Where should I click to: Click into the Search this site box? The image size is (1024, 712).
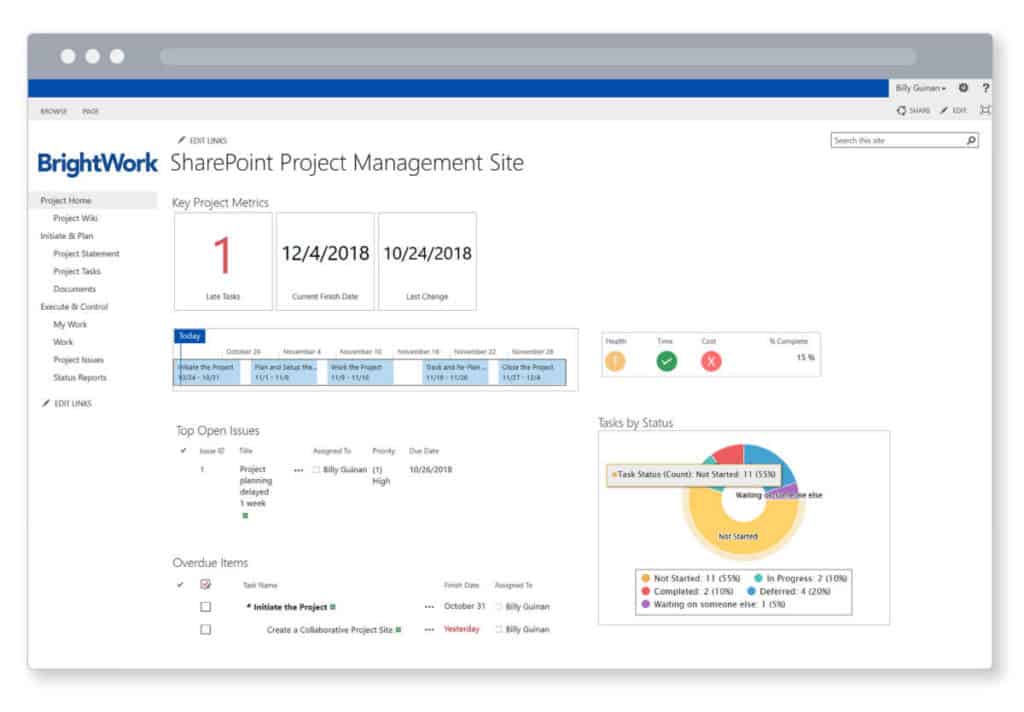tap(898, 140)
